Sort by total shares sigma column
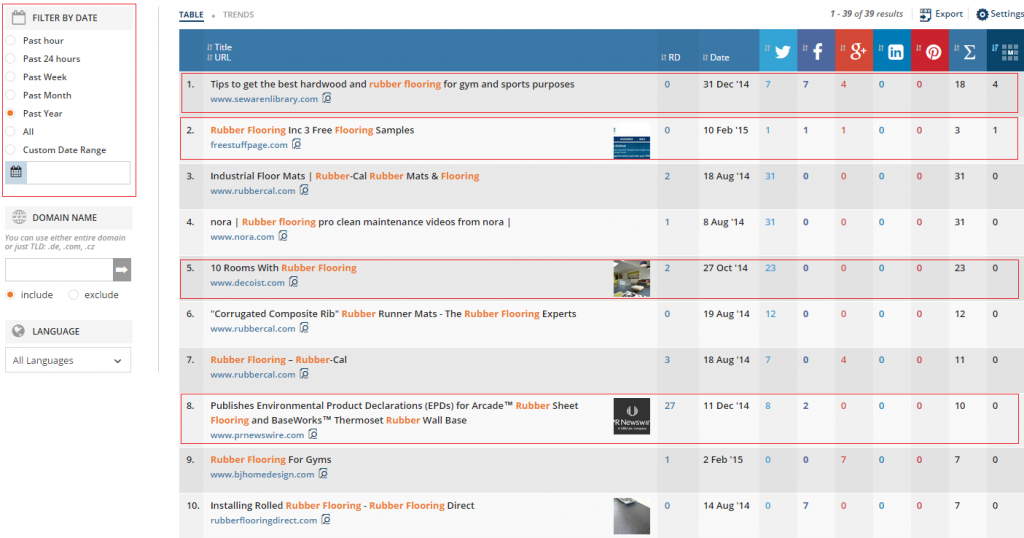 tap(967, 51)
